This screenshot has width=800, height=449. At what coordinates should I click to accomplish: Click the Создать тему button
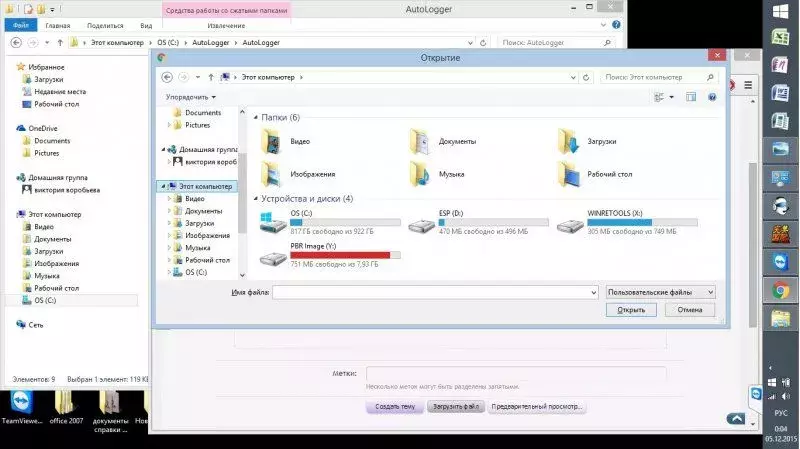[x=395, y=407]
